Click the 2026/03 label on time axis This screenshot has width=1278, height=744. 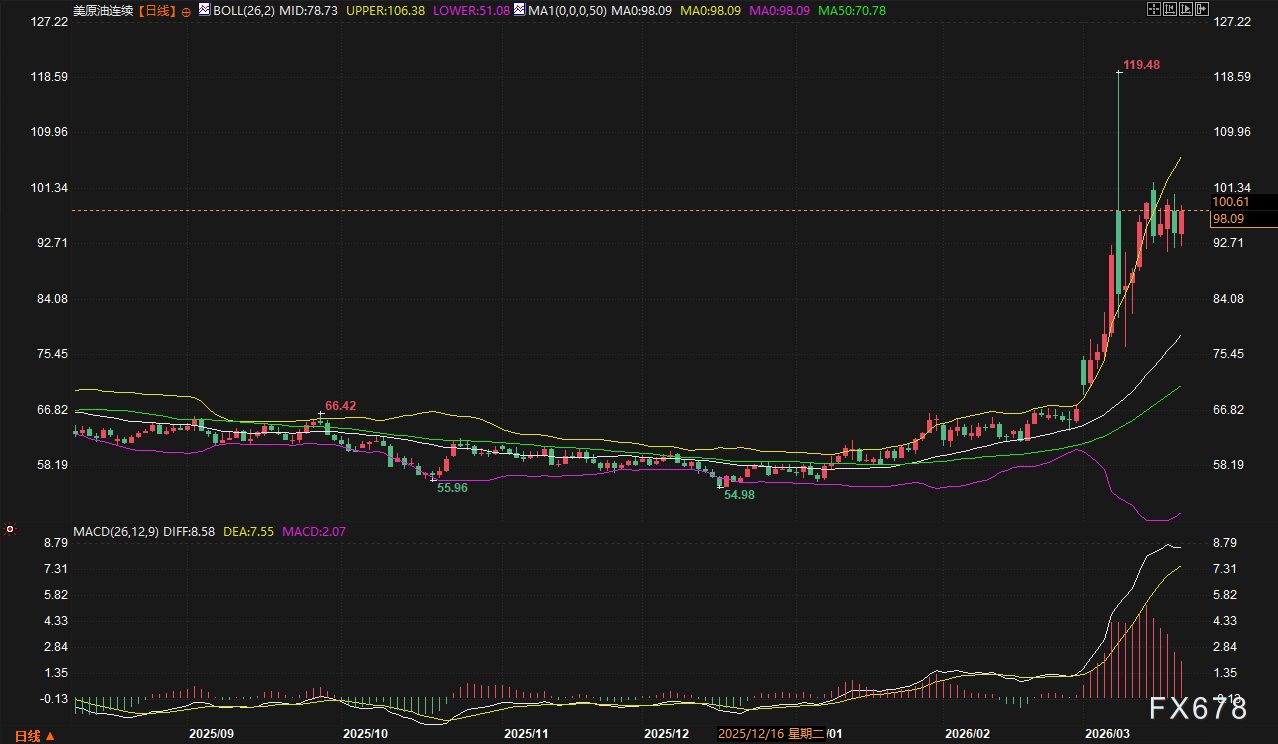tap(1107, 734)
